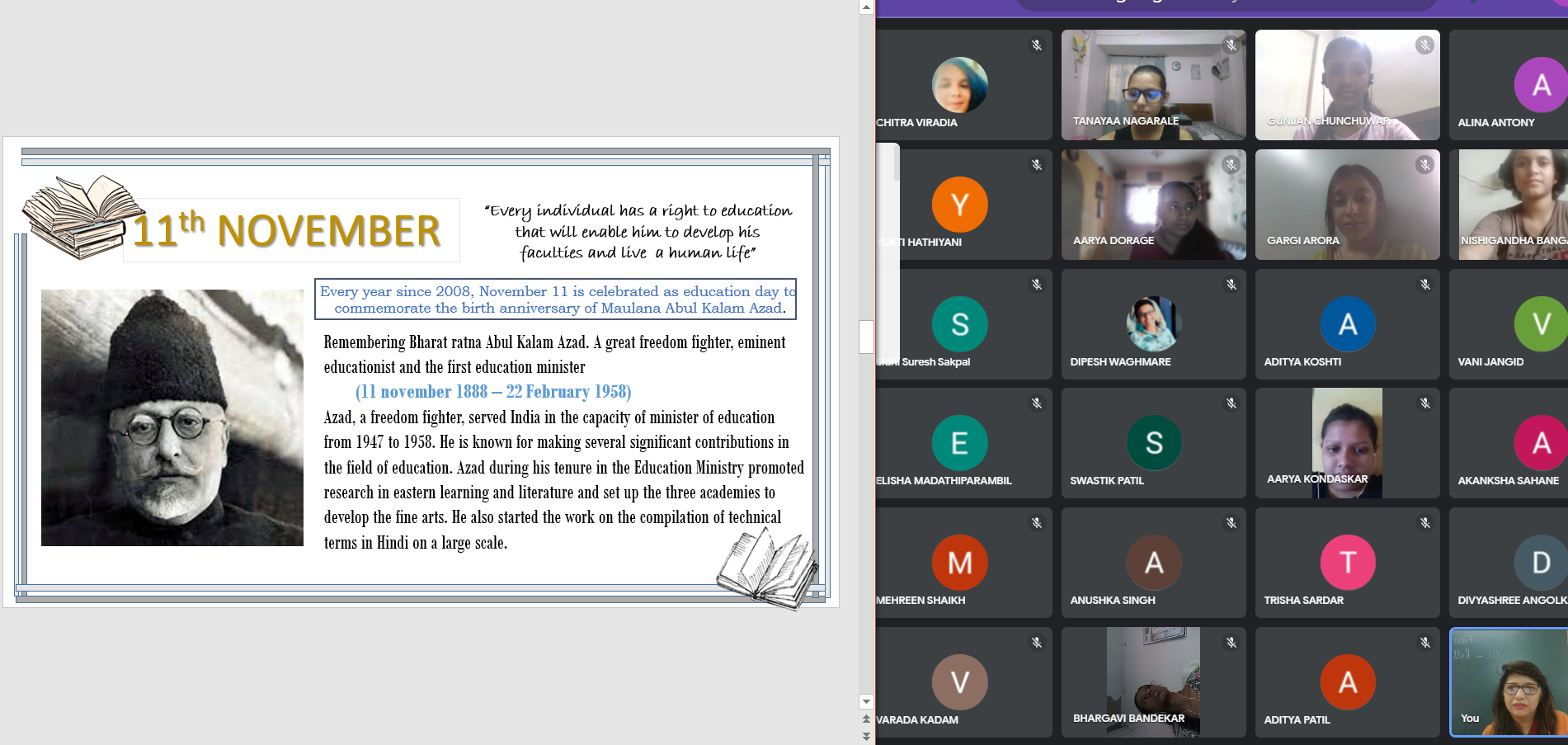
Task: Click Gargi Arora's muted microphone indicator
Action: click(1424, 165)
